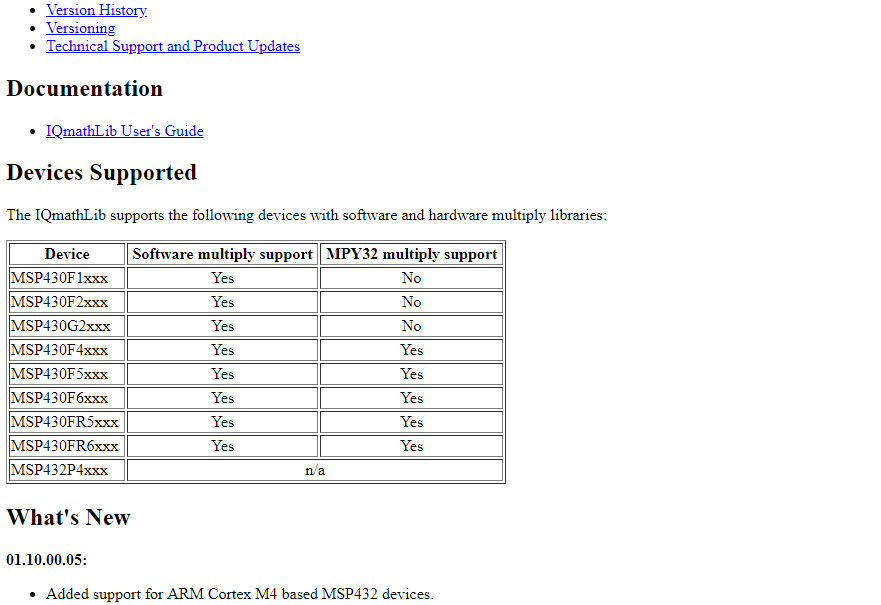Click the Devices Supported heading
This screenshot has height=605, width=881.
point(102,172)
